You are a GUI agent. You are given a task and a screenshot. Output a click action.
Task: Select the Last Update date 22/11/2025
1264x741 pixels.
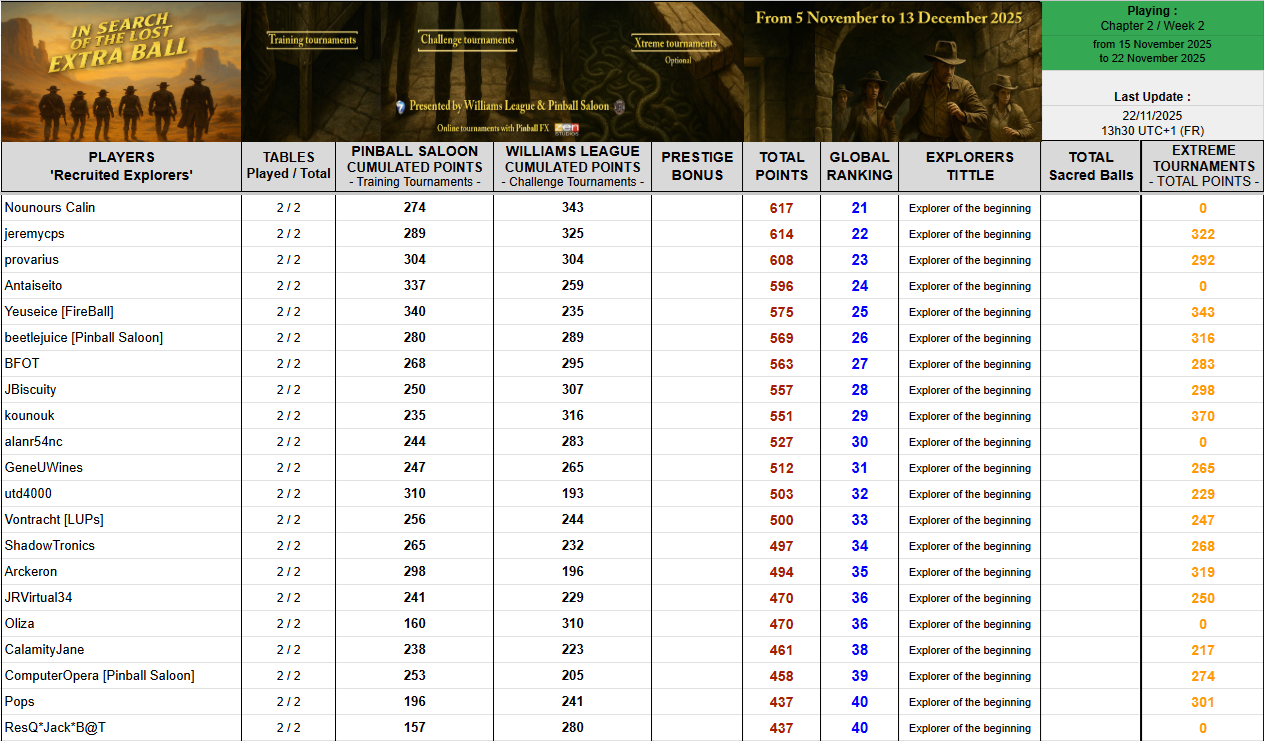coord(1152,116)
